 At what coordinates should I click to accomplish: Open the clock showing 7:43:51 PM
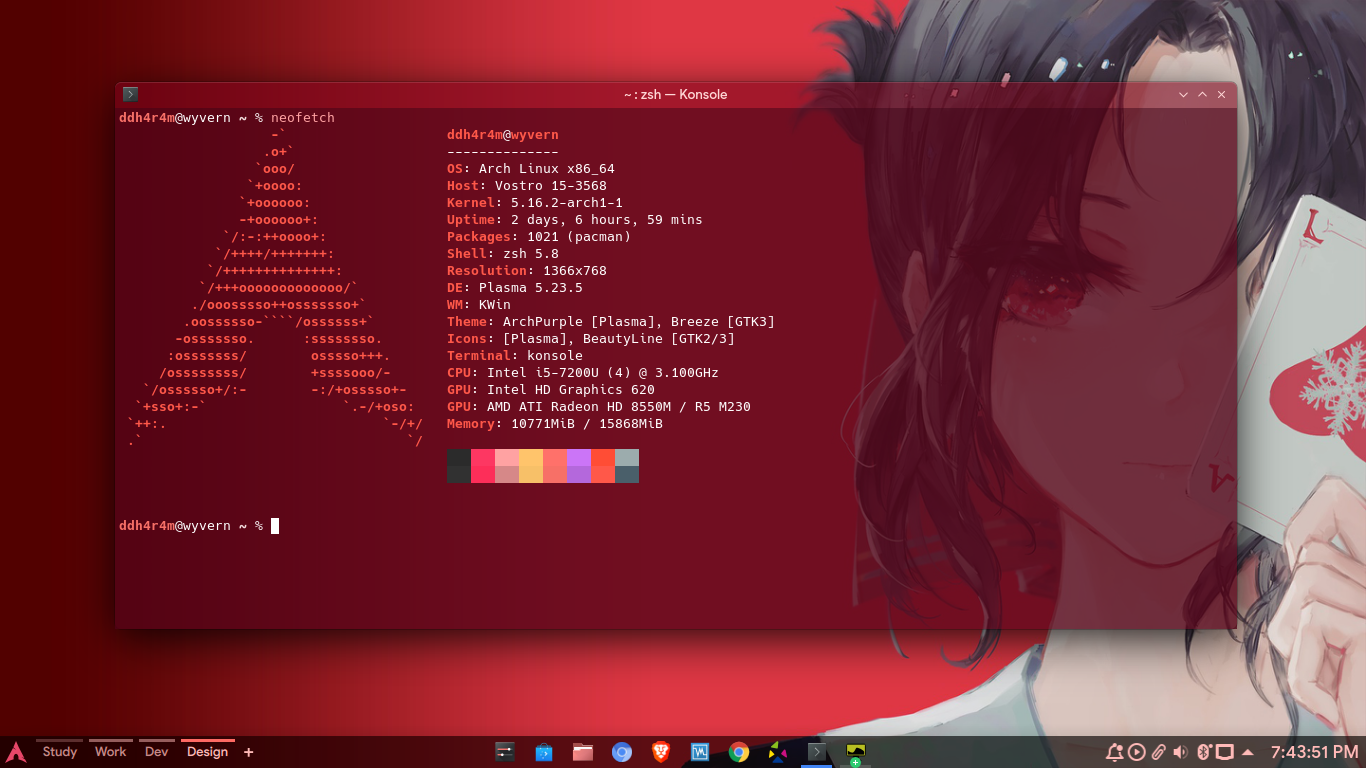pyautogui.click(x=1314, y=752)
